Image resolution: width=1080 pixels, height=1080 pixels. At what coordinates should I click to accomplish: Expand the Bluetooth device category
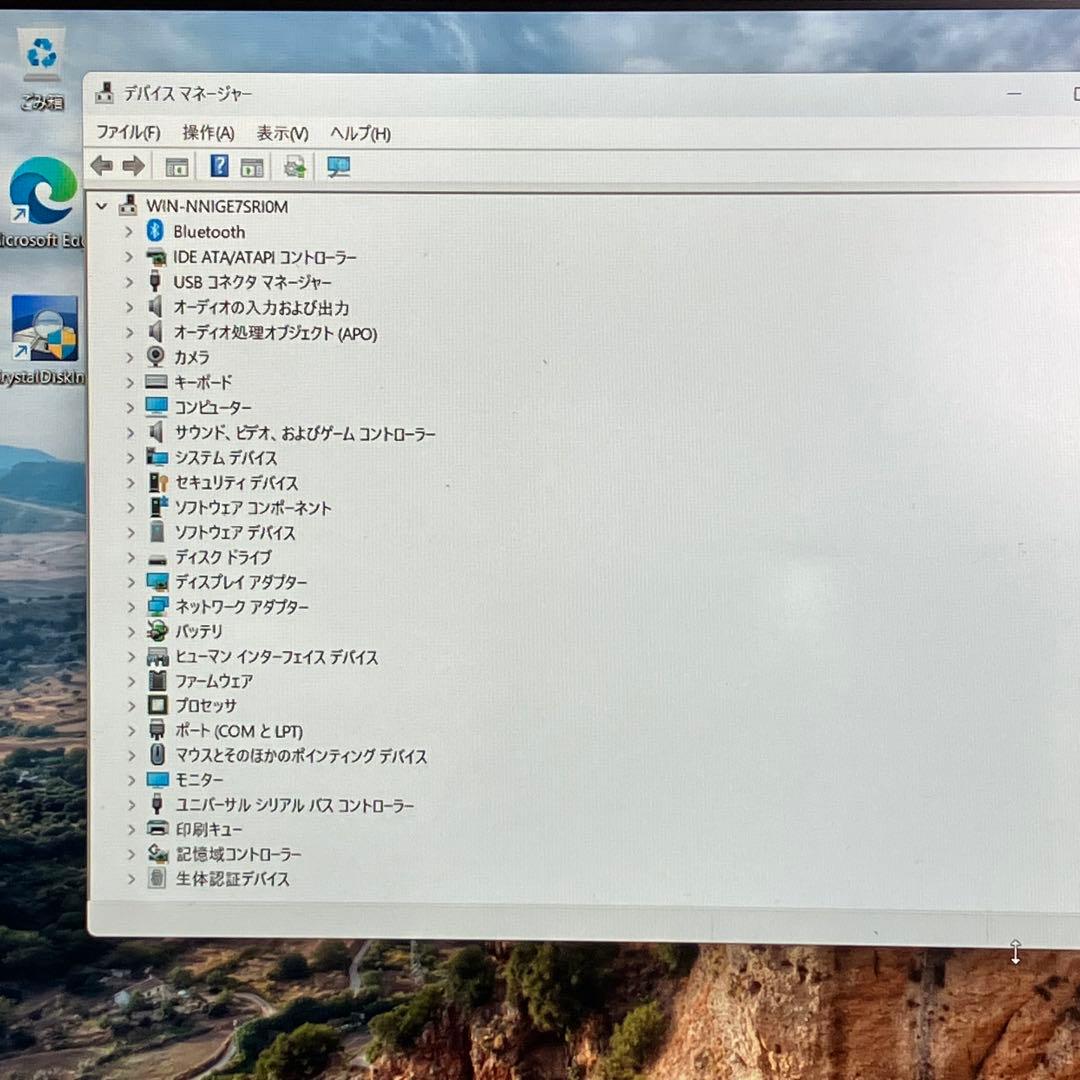(128, 231)
